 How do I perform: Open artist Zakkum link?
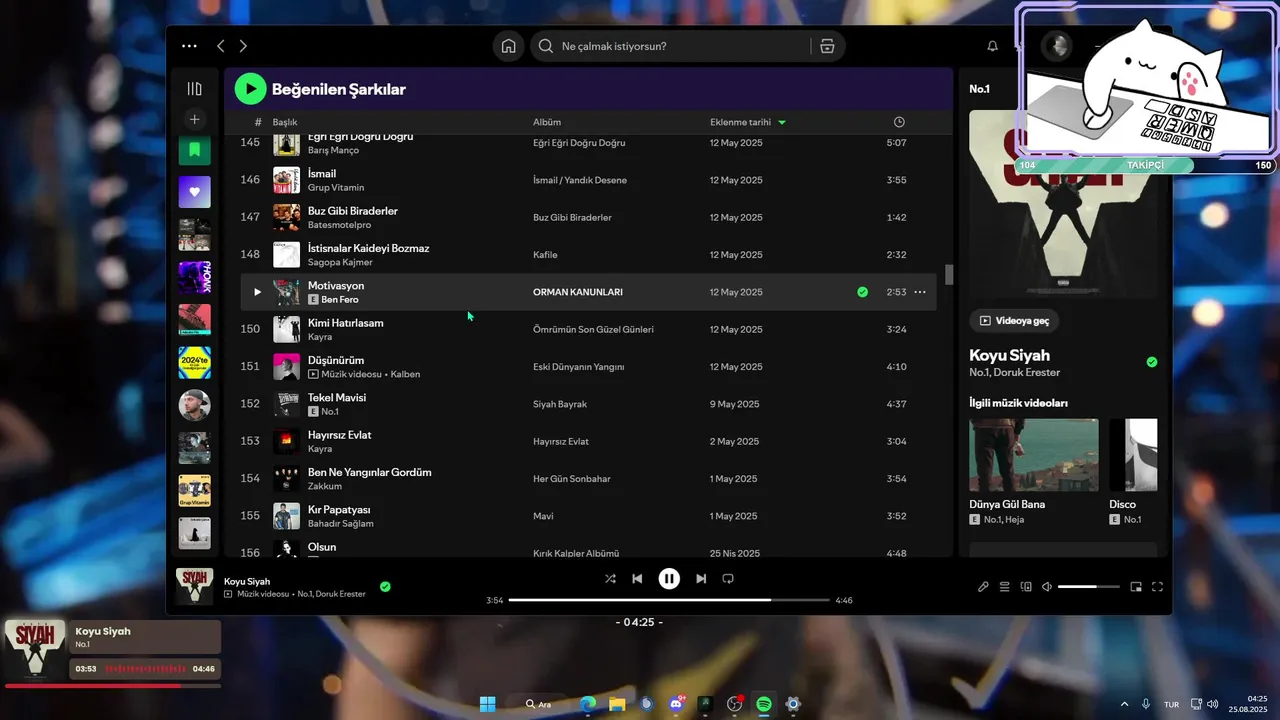(x=325, y=486)
